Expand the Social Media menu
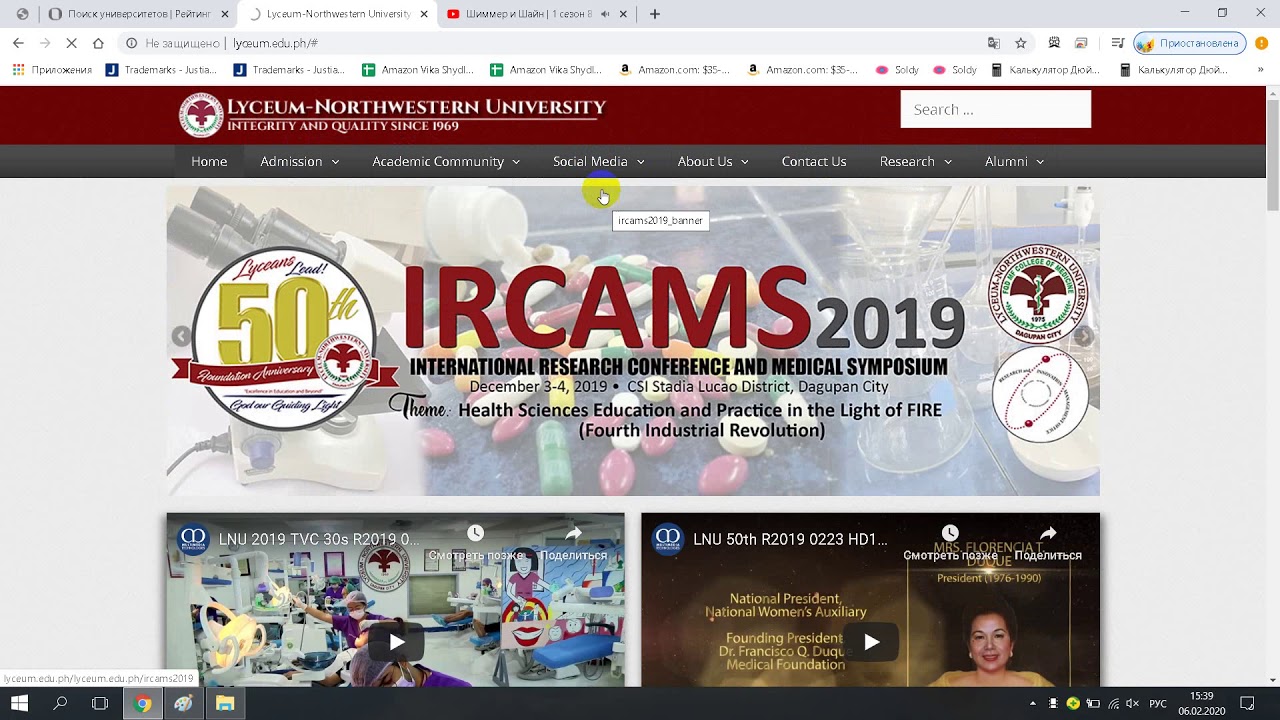1280x720 pixels. coord(599,161)
